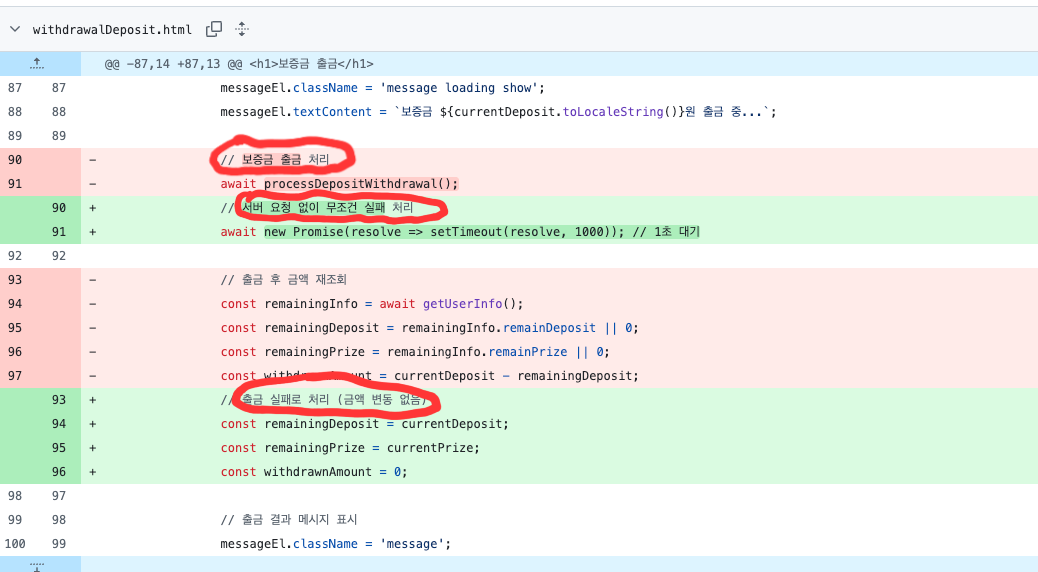Collapse the withdrawalDeposit.html file diff

[x=15, y=29]
